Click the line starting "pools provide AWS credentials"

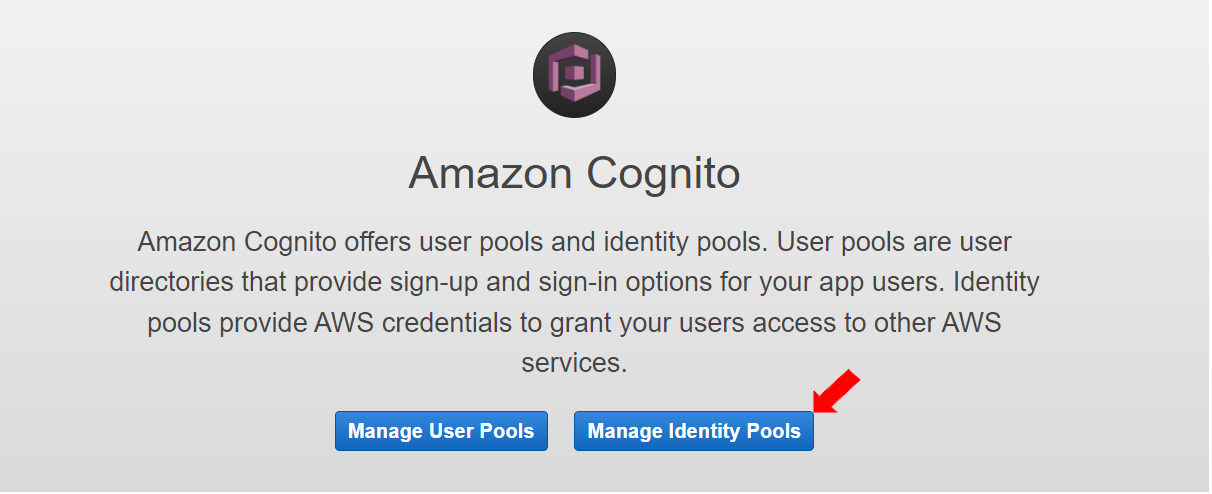574,323
